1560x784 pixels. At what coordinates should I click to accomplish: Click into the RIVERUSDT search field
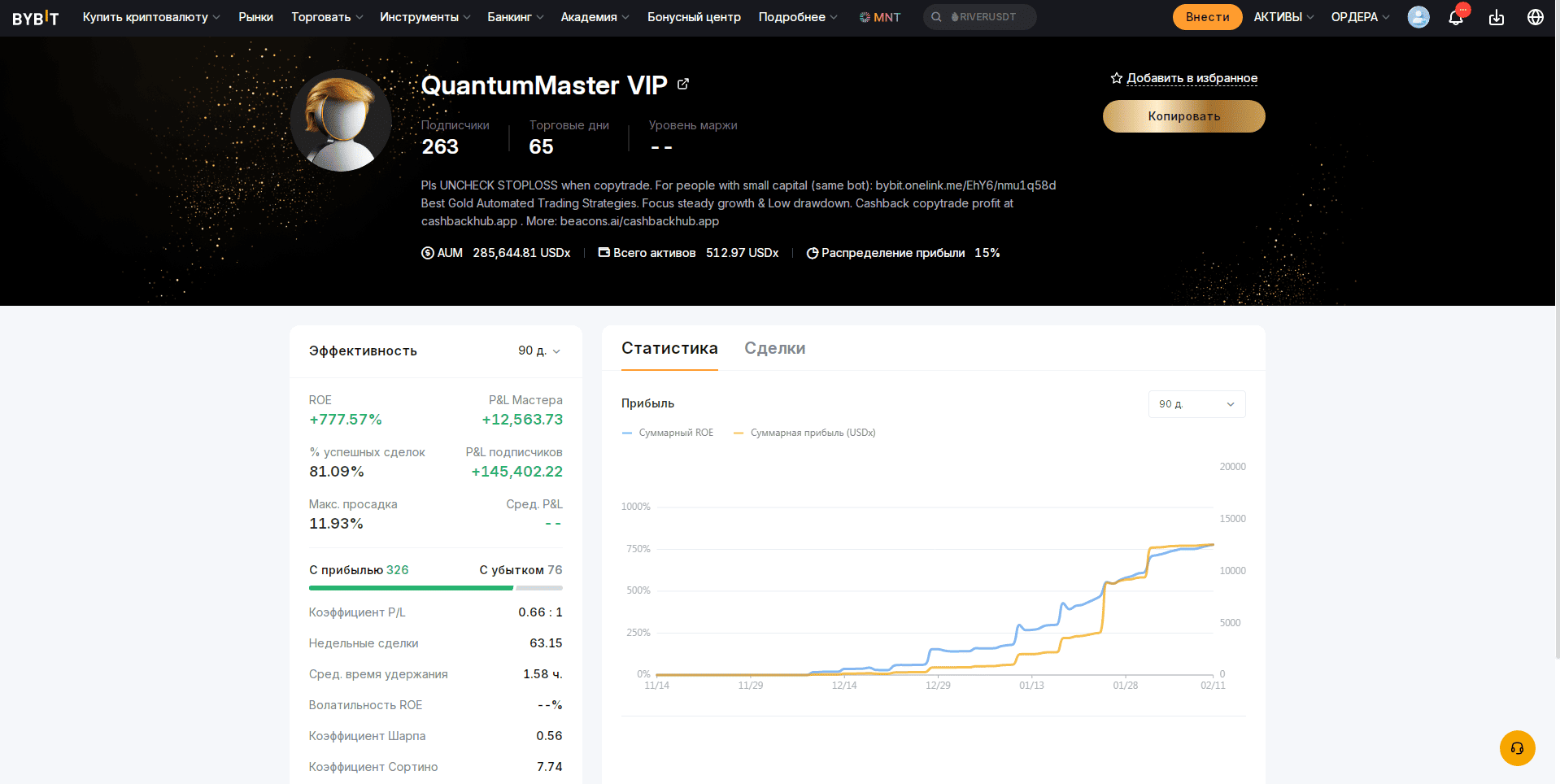tap(980, 17)
